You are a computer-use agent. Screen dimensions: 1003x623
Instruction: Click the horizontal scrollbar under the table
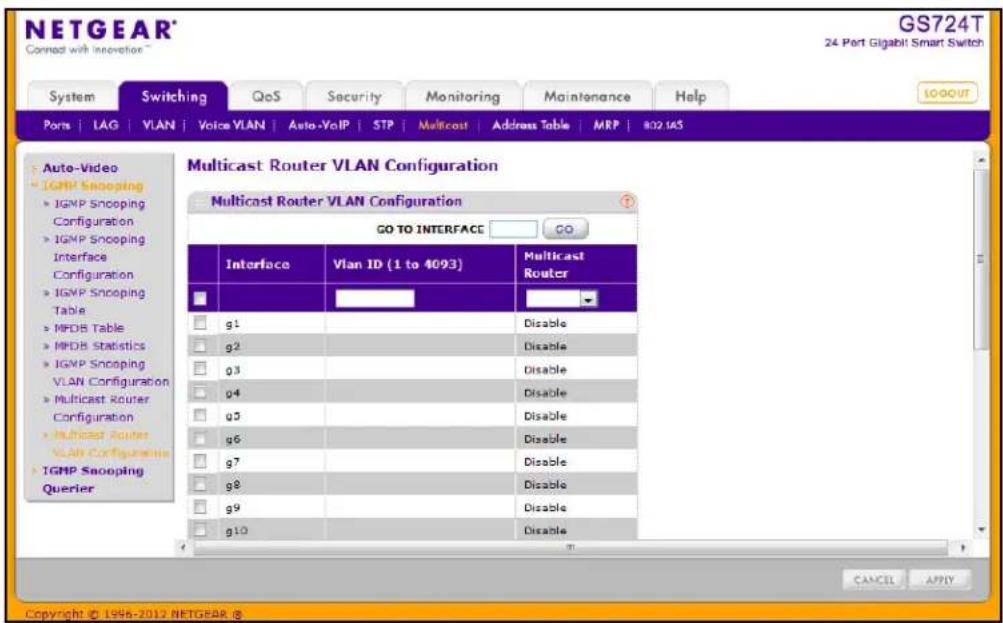point(571,548)
